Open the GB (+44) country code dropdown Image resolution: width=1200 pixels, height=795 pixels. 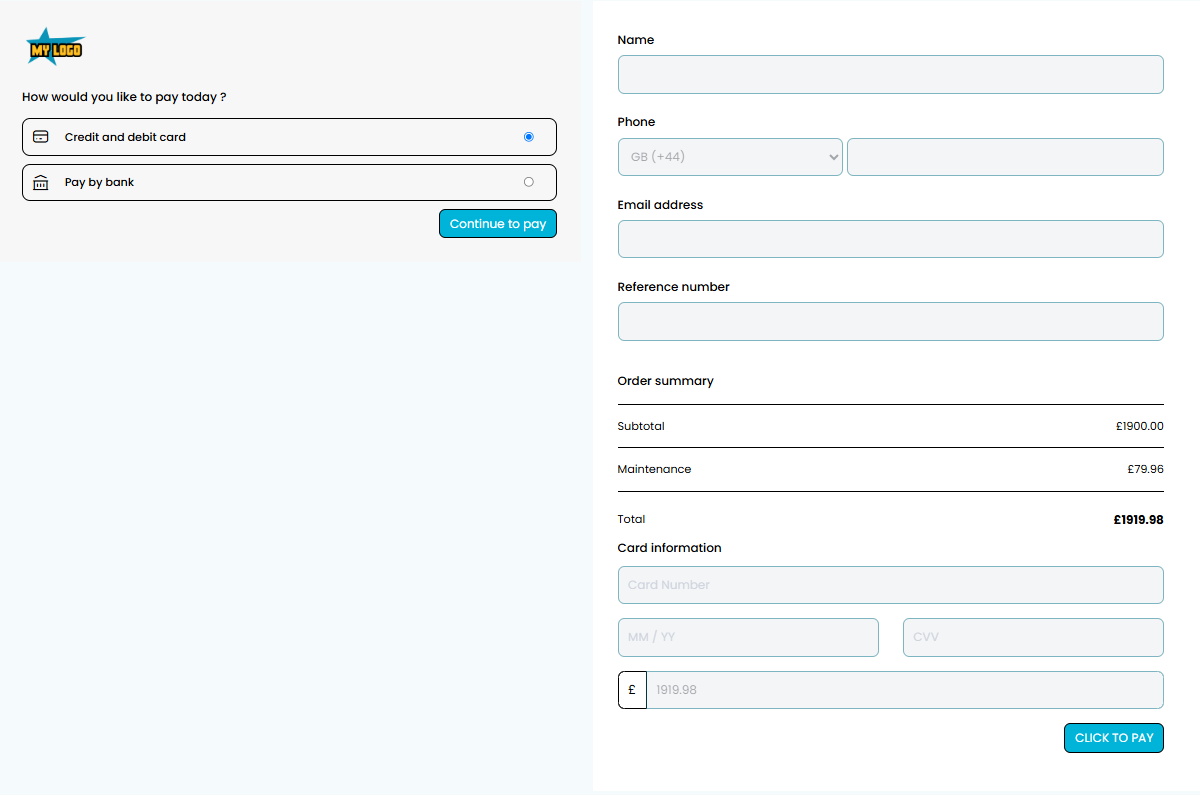point(730,156)
